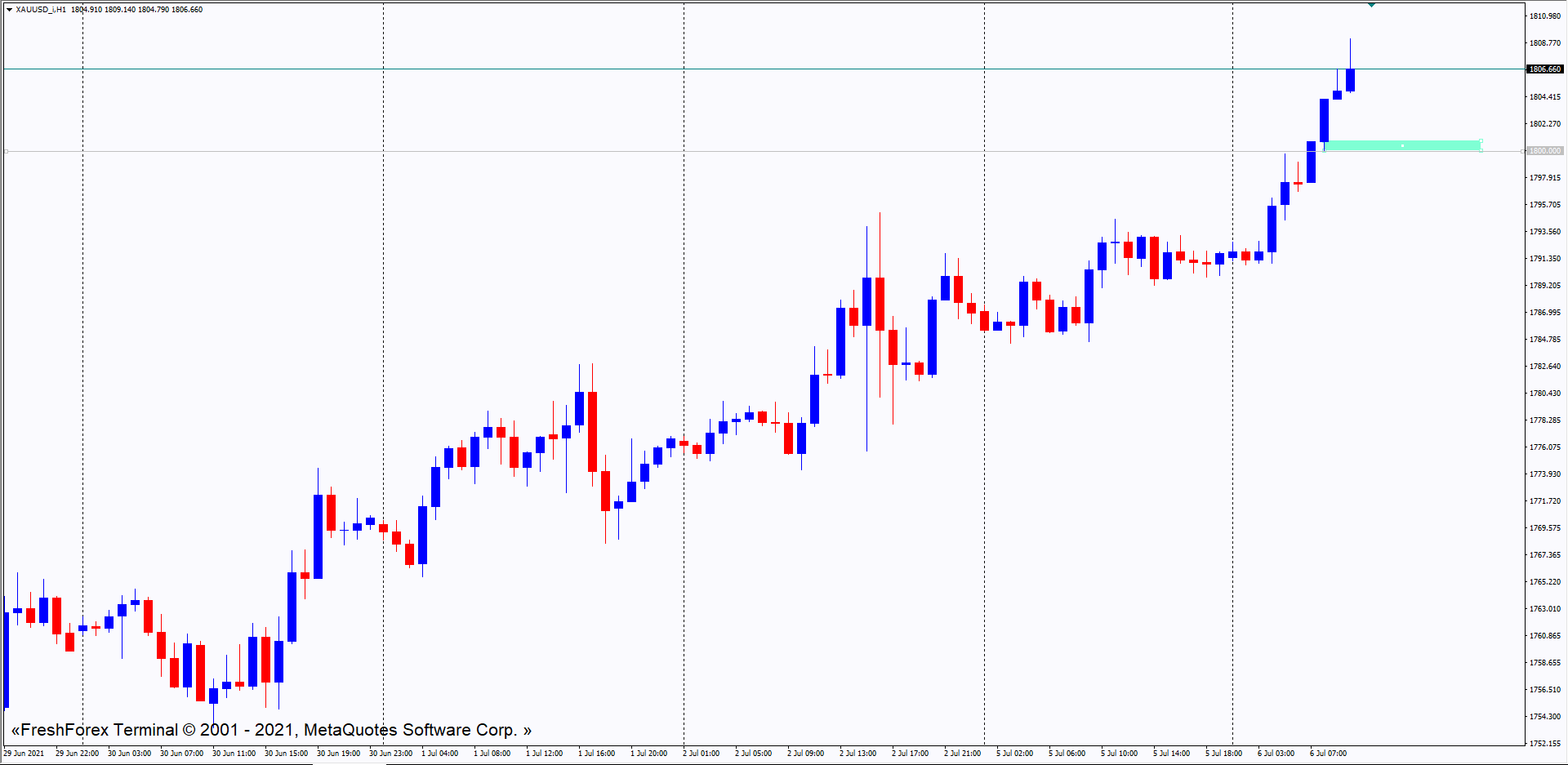The image size is (1568, 765).
Task: Click the FreshForex Terminal copyright watermark
Action: [x=271, y=730]
